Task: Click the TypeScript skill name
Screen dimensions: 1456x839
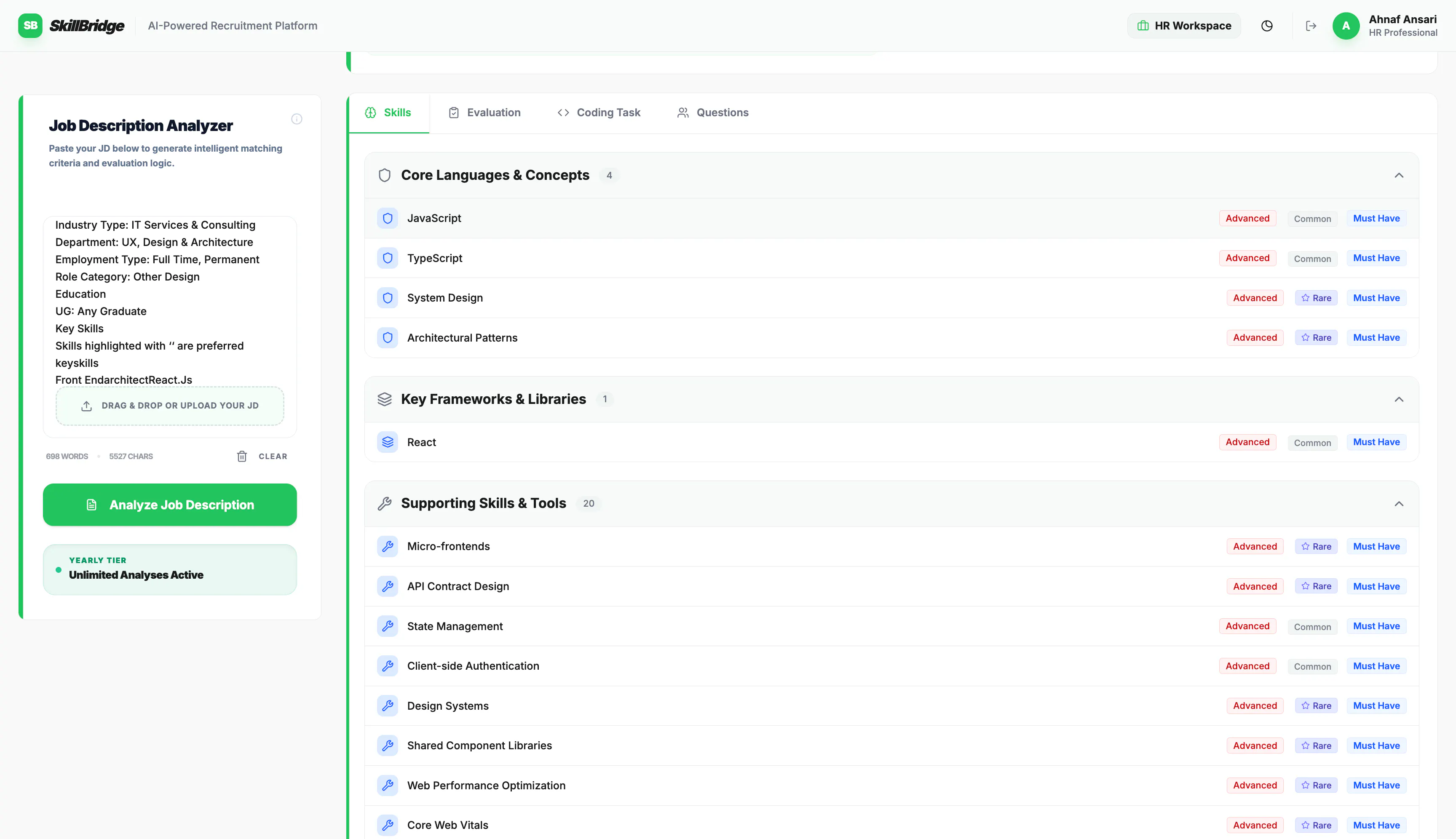Action: pyautogui.click(x=435, y=258)
